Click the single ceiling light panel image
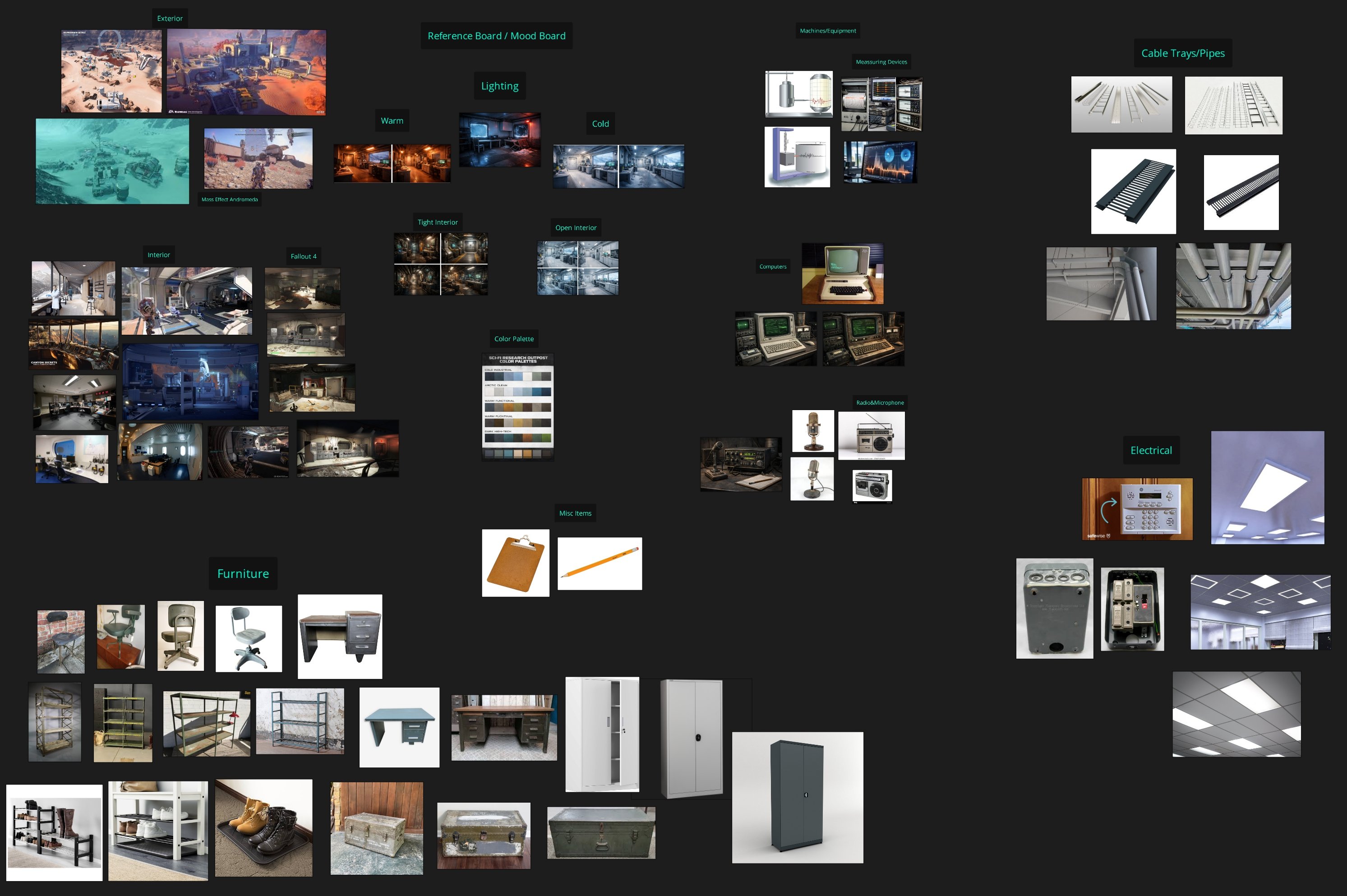Viewport: 1347px width, 896px height. pos(1267,487)
